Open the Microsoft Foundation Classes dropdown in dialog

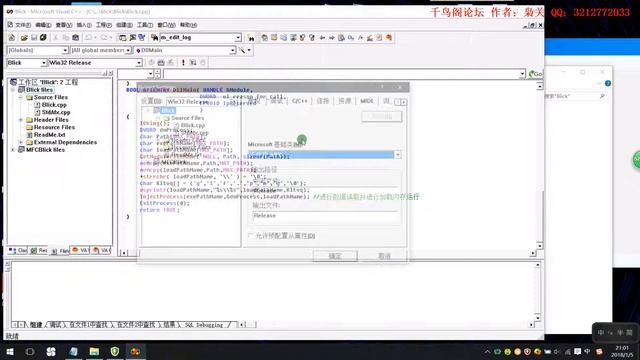(398, 155)
